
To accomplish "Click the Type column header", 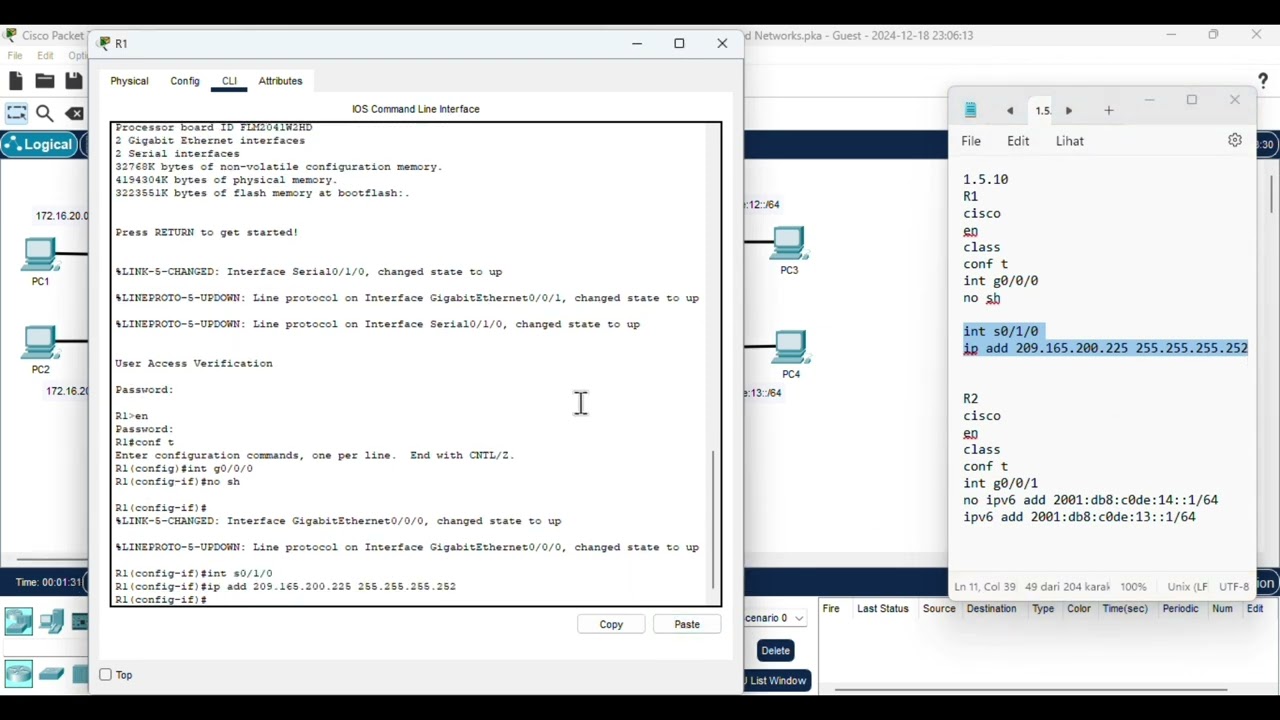I will 1043,608.
